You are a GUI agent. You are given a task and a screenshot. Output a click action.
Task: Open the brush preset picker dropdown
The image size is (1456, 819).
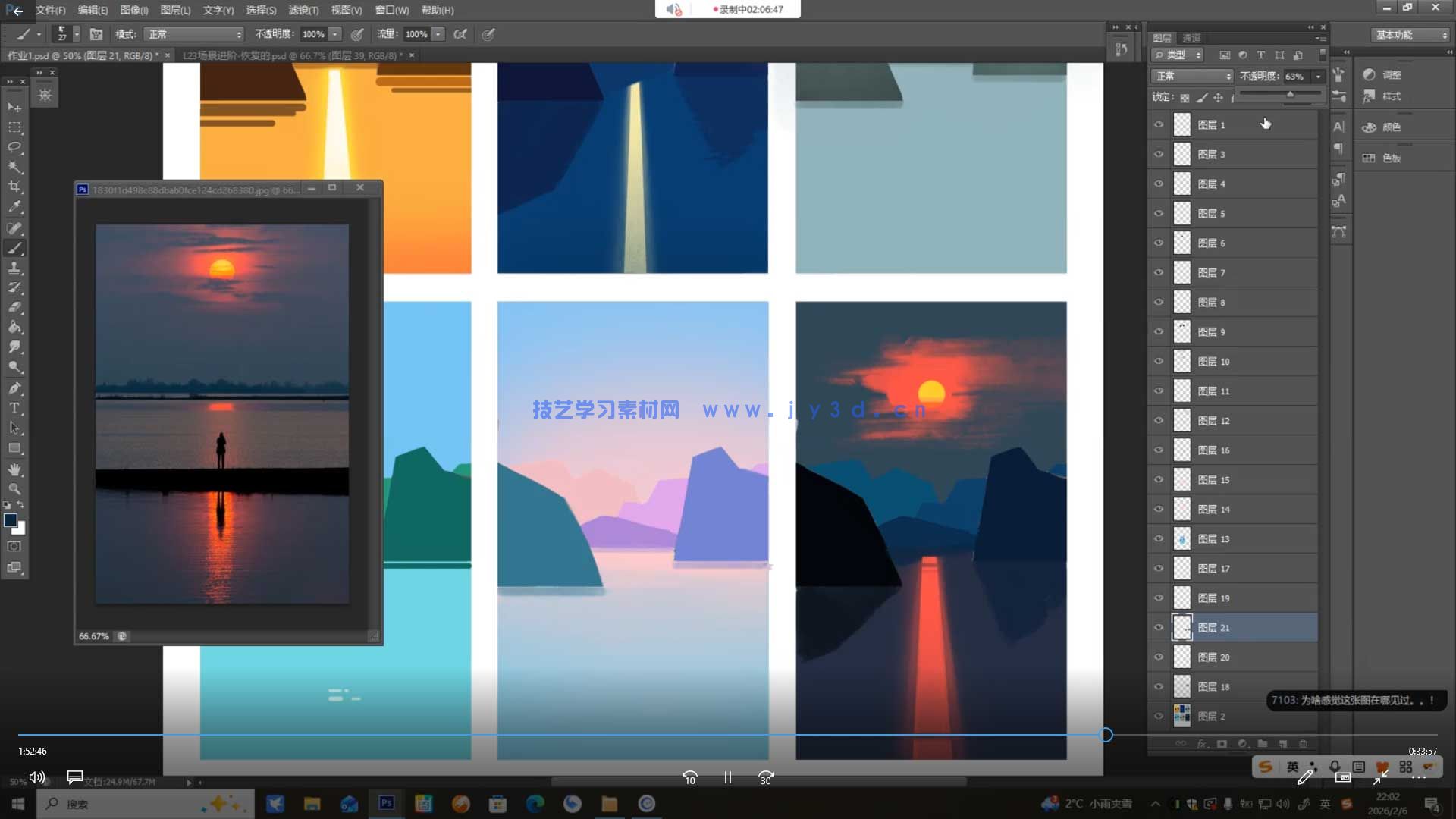pos(76,34)
